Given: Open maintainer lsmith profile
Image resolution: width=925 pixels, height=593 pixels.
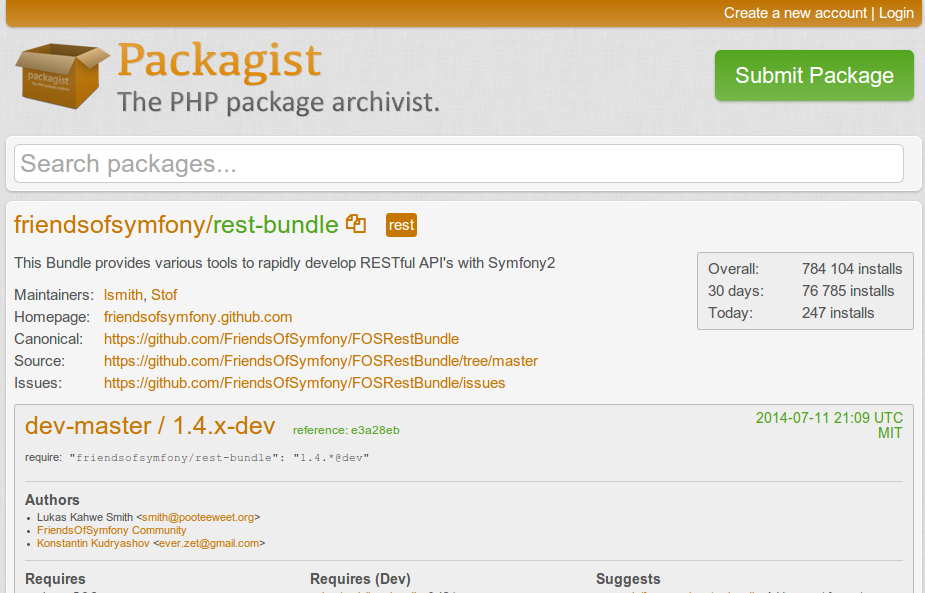Looking at the screenshot, I should tap(123, 295).
